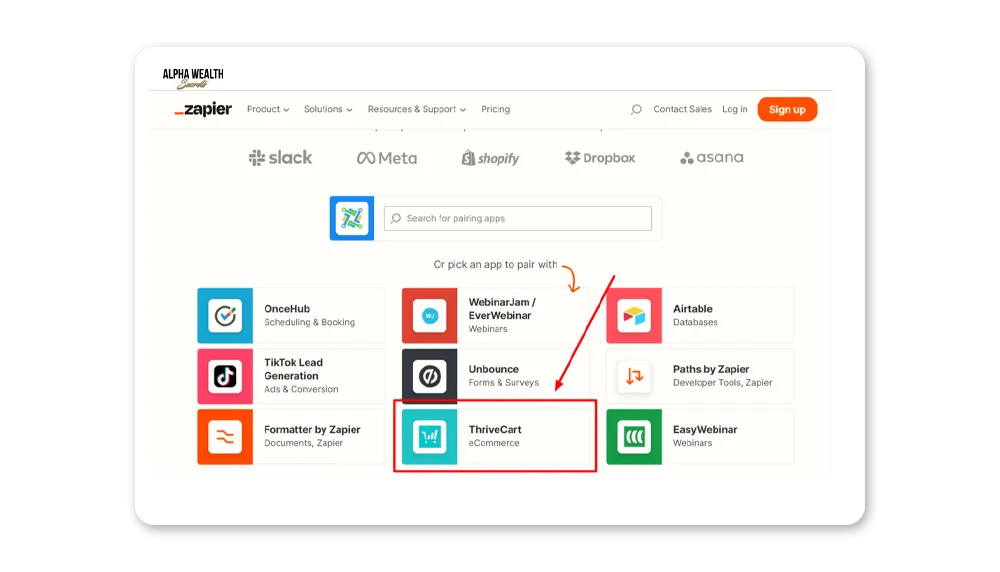Click the Formatter by Zapier icon

(x=225, y=437)
